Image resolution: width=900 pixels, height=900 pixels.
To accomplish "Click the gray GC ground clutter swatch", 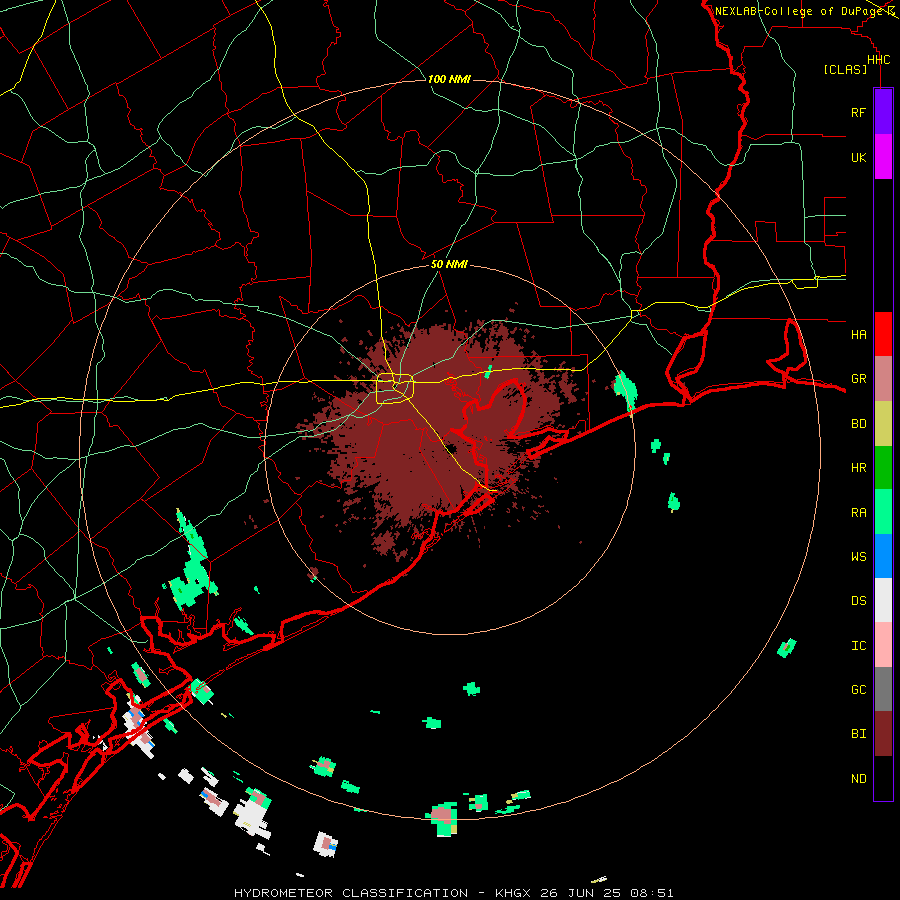I will [x=883, y=689].
